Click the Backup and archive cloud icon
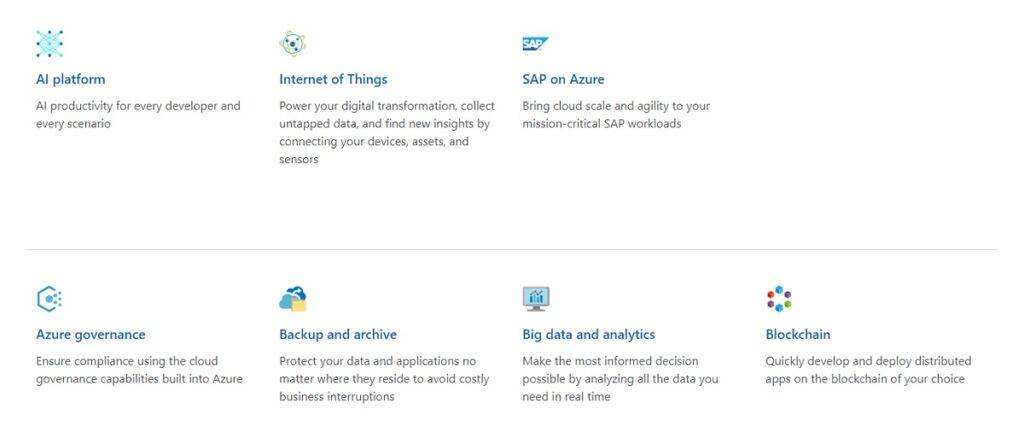The width and height of the screenshot is (1024, 431). click(x=293, y=298)
